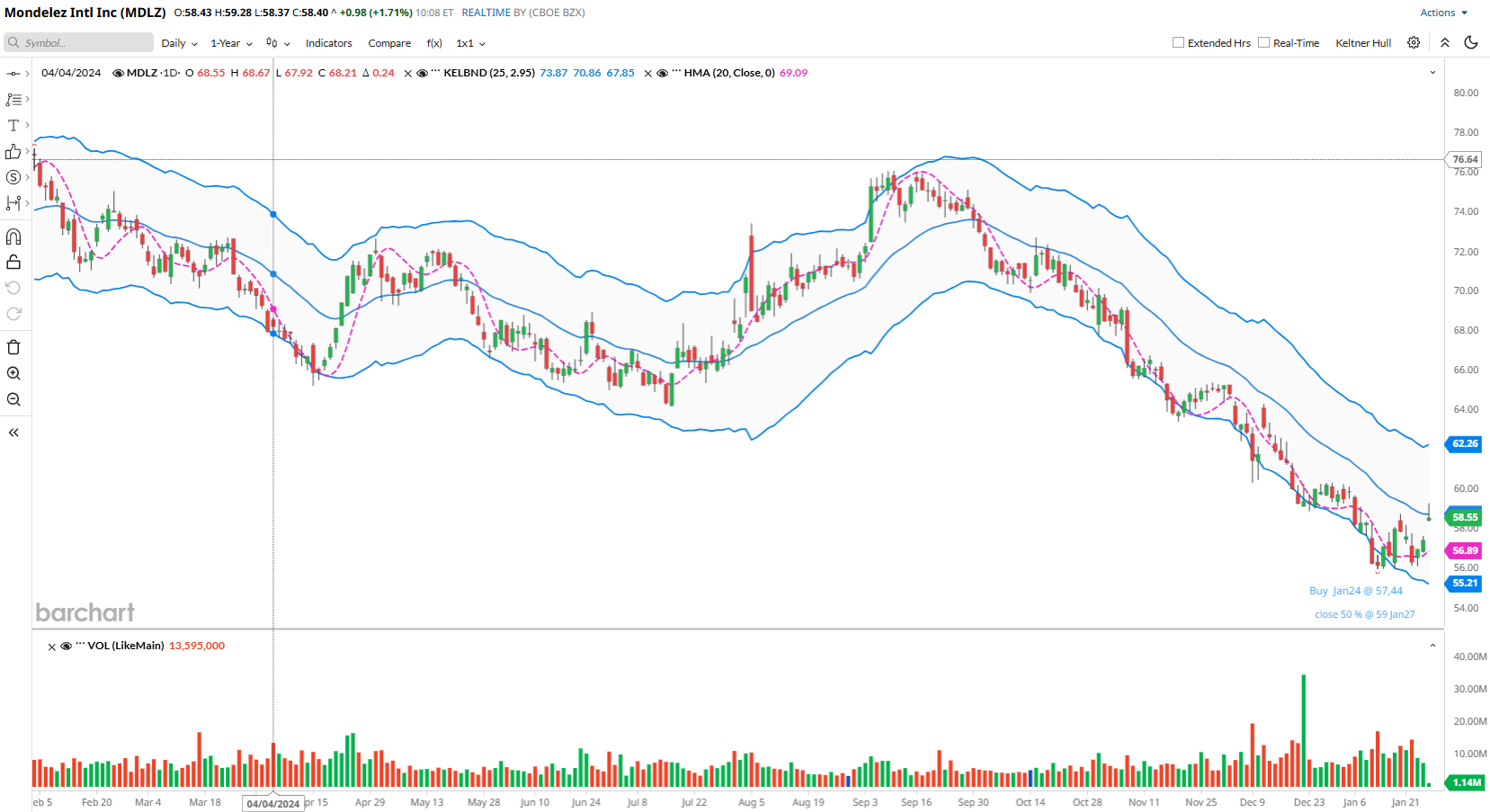Expand the 1-Year period dropdown

(x=231, y=43)
